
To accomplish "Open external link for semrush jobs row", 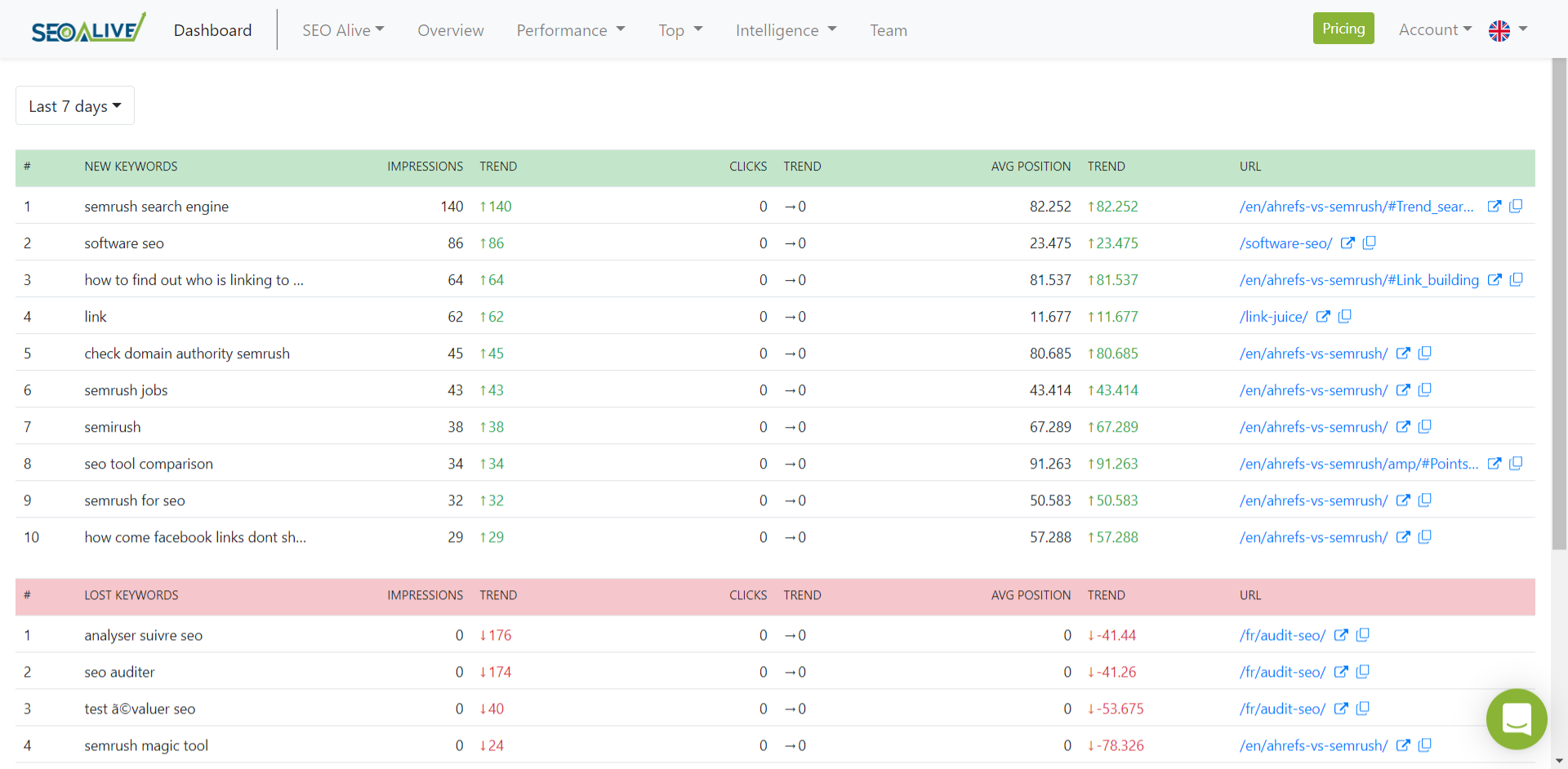I will coord(1403,389).
